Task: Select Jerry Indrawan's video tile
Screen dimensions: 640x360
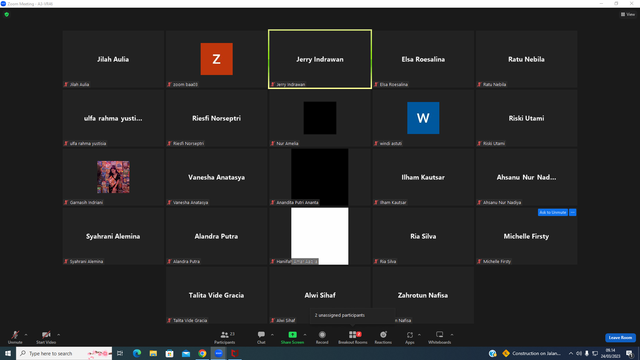Action: 320,59
